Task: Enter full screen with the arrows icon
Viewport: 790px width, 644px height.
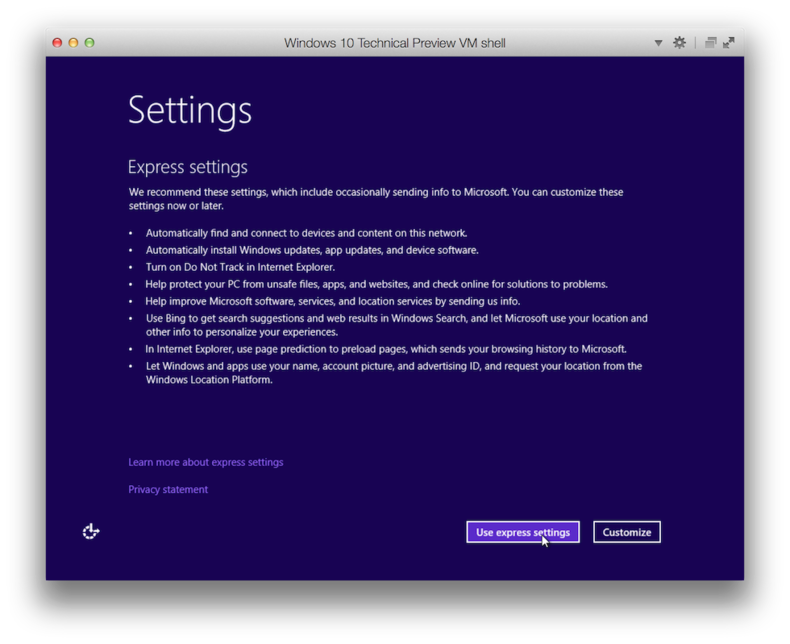Action: pyautogui.click(x=729, y=43)
